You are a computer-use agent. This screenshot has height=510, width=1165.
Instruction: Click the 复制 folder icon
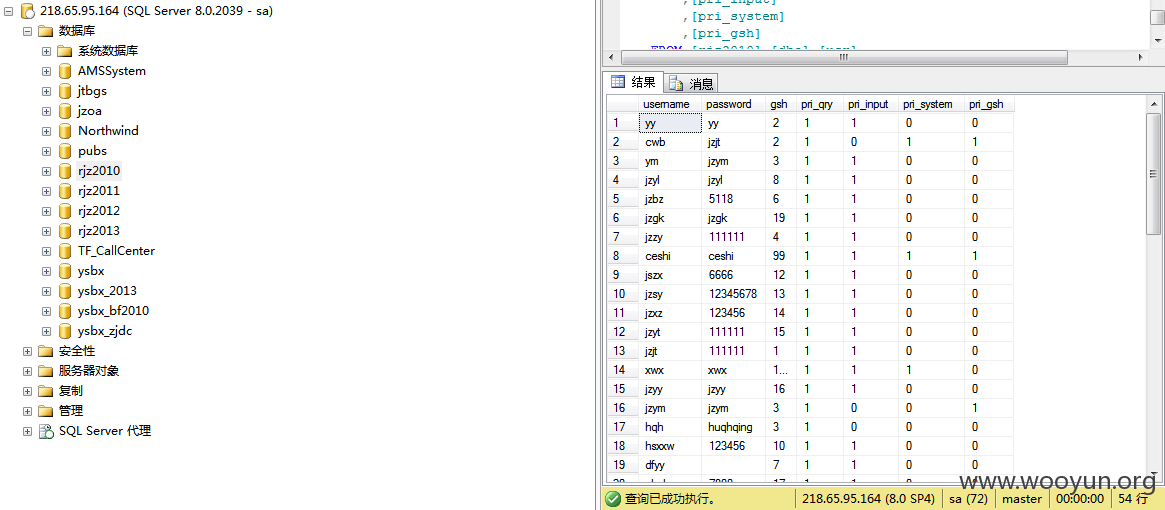[x=45, y=391]
